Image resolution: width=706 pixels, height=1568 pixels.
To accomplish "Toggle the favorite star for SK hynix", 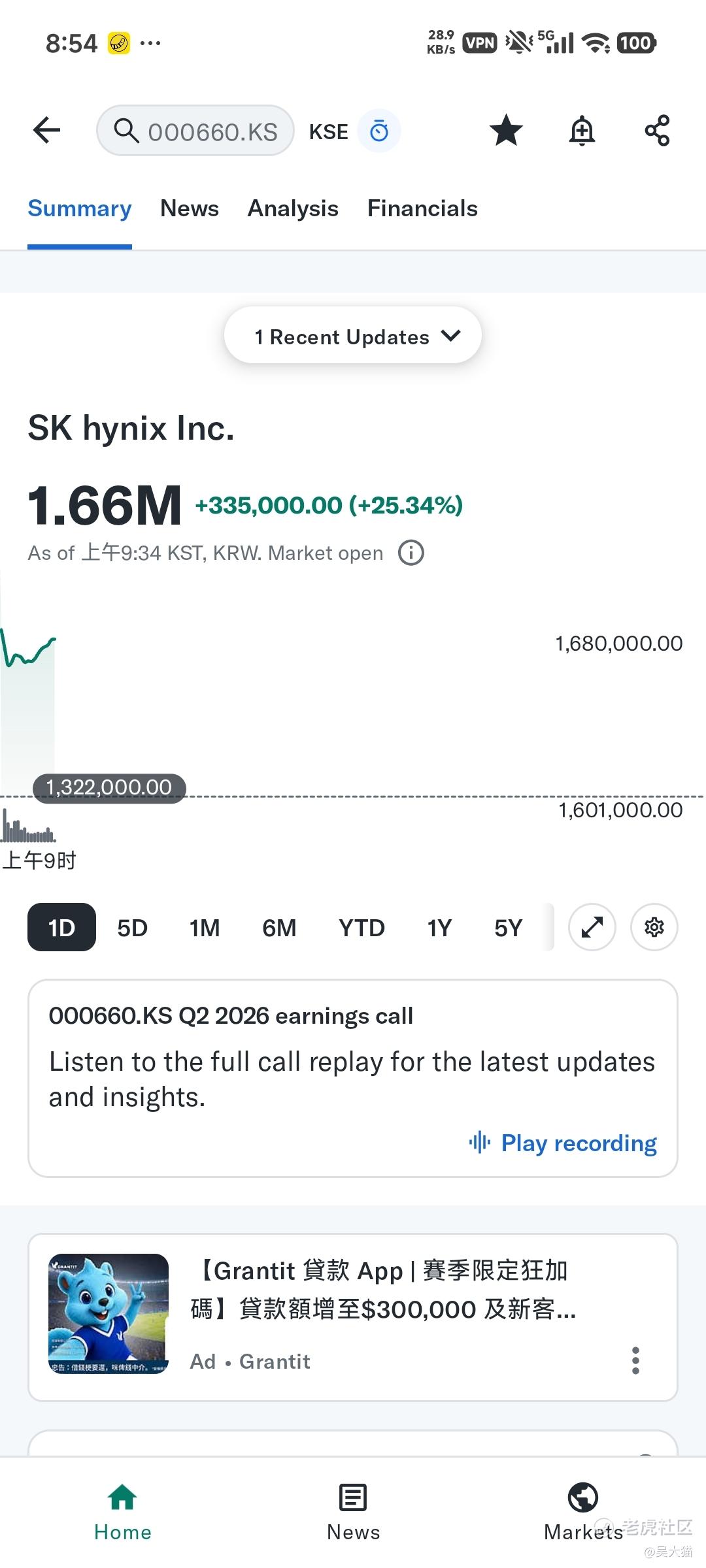I will (506, 131).
